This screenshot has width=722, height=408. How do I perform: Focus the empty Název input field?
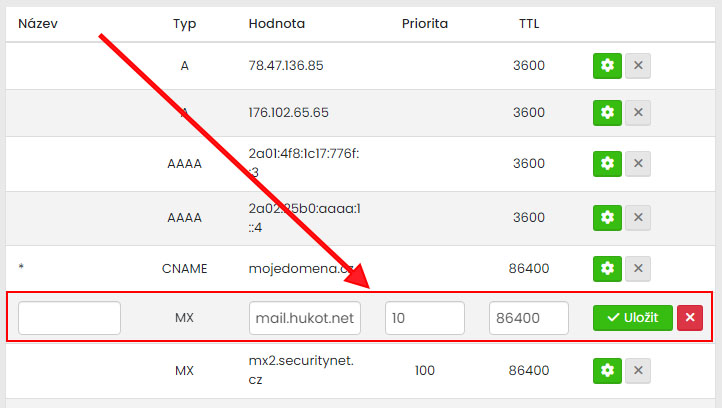tap(69, 318)
